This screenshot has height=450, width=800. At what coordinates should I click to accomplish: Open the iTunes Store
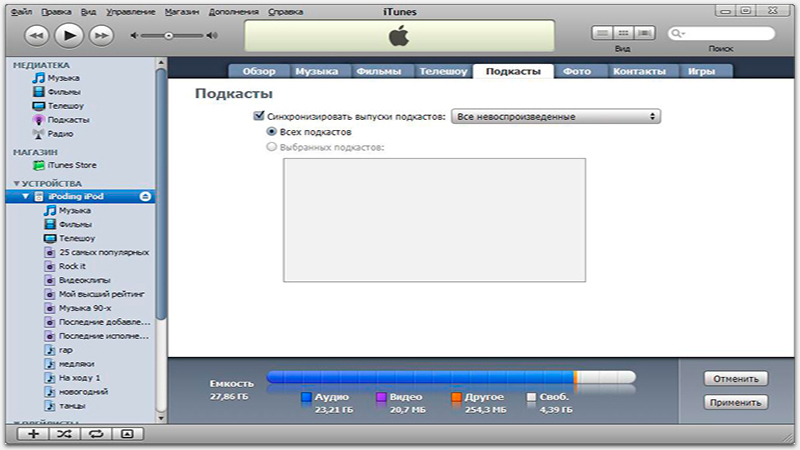(x=64, y=165)
